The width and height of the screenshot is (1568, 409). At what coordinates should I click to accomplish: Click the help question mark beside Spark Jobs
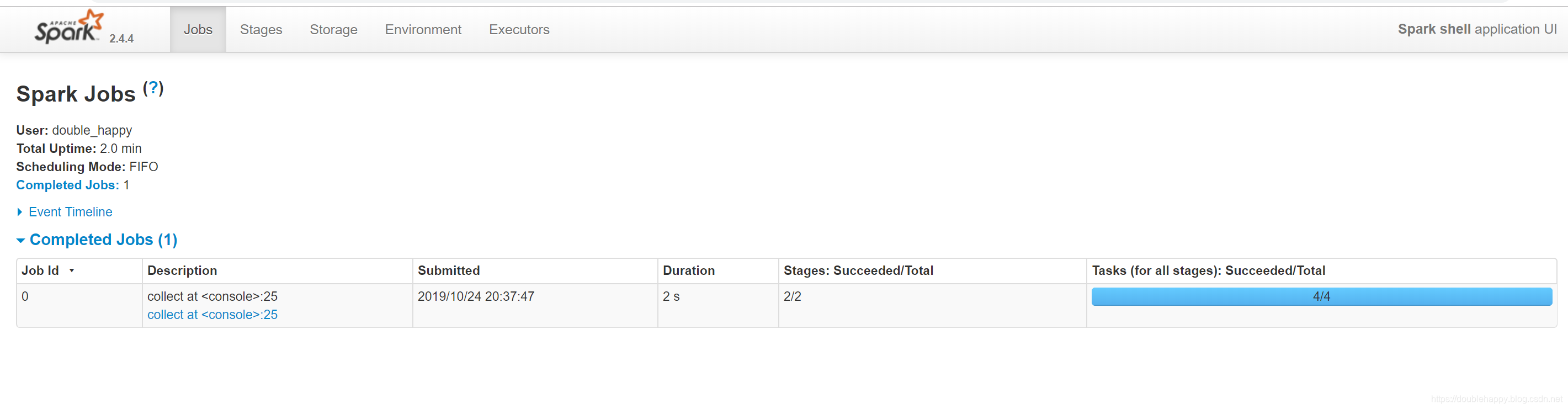point(153,88)
